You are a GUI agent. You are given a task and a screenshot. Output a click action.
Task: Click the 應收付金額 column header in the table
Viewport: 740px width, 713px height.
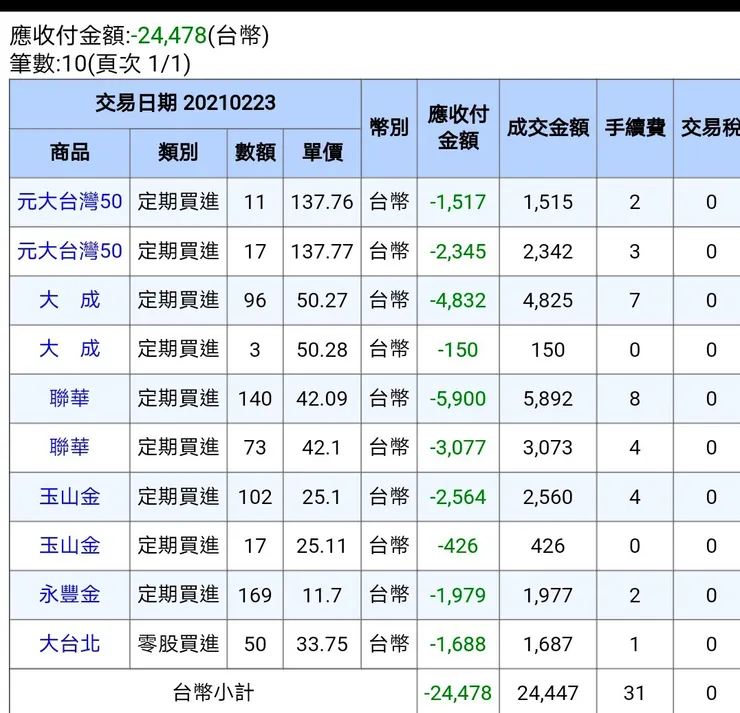pos(458,128)
